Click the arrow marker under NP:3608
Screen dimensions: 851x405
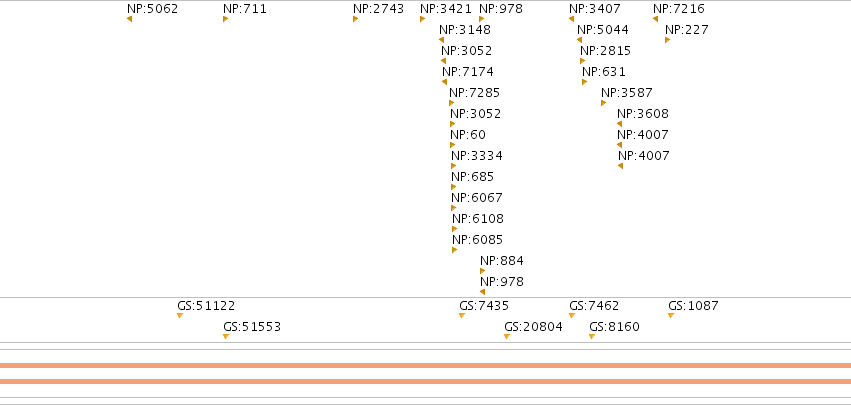point(619,124)
